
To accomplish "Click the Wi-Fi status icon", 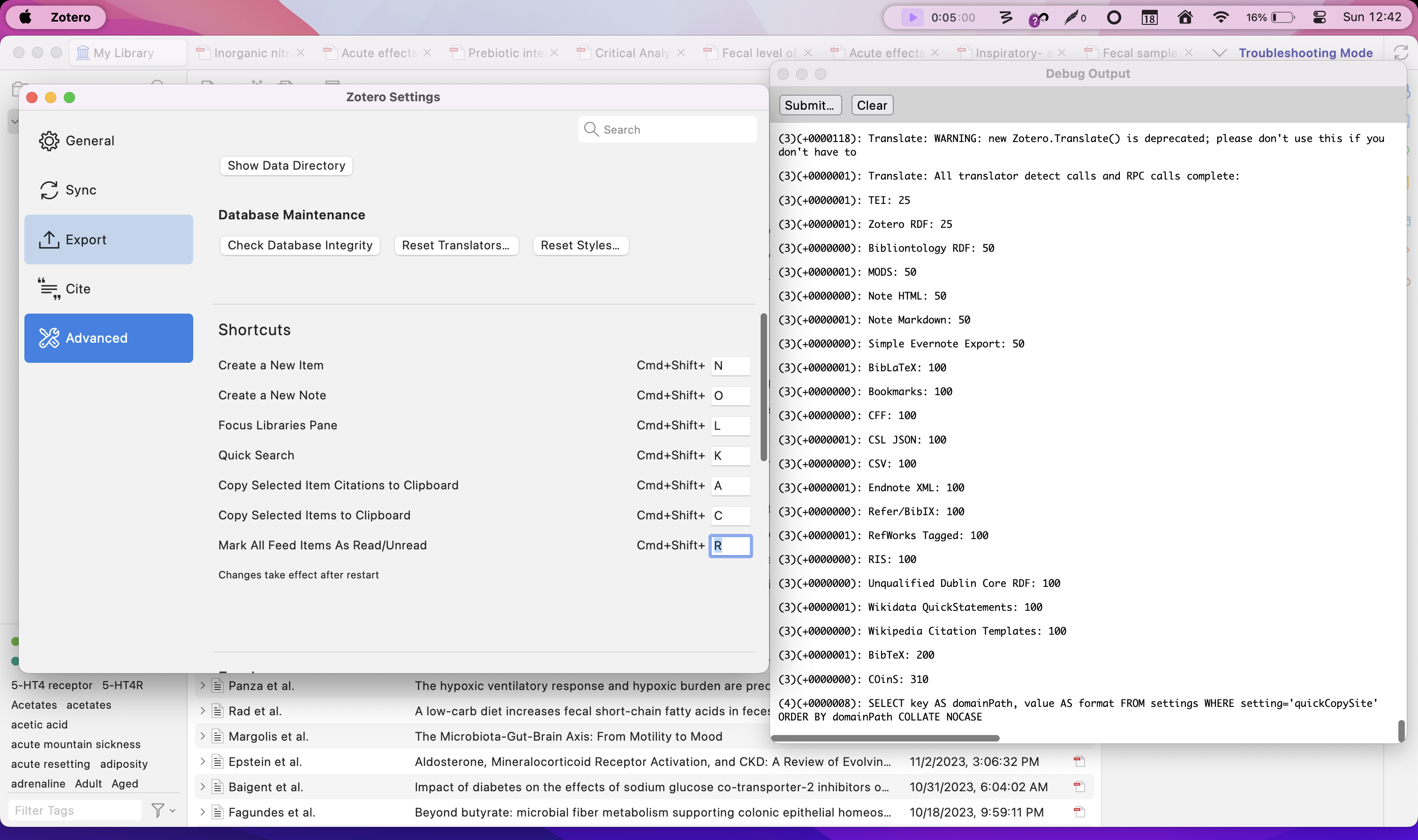I will (x=1221, y=17).
